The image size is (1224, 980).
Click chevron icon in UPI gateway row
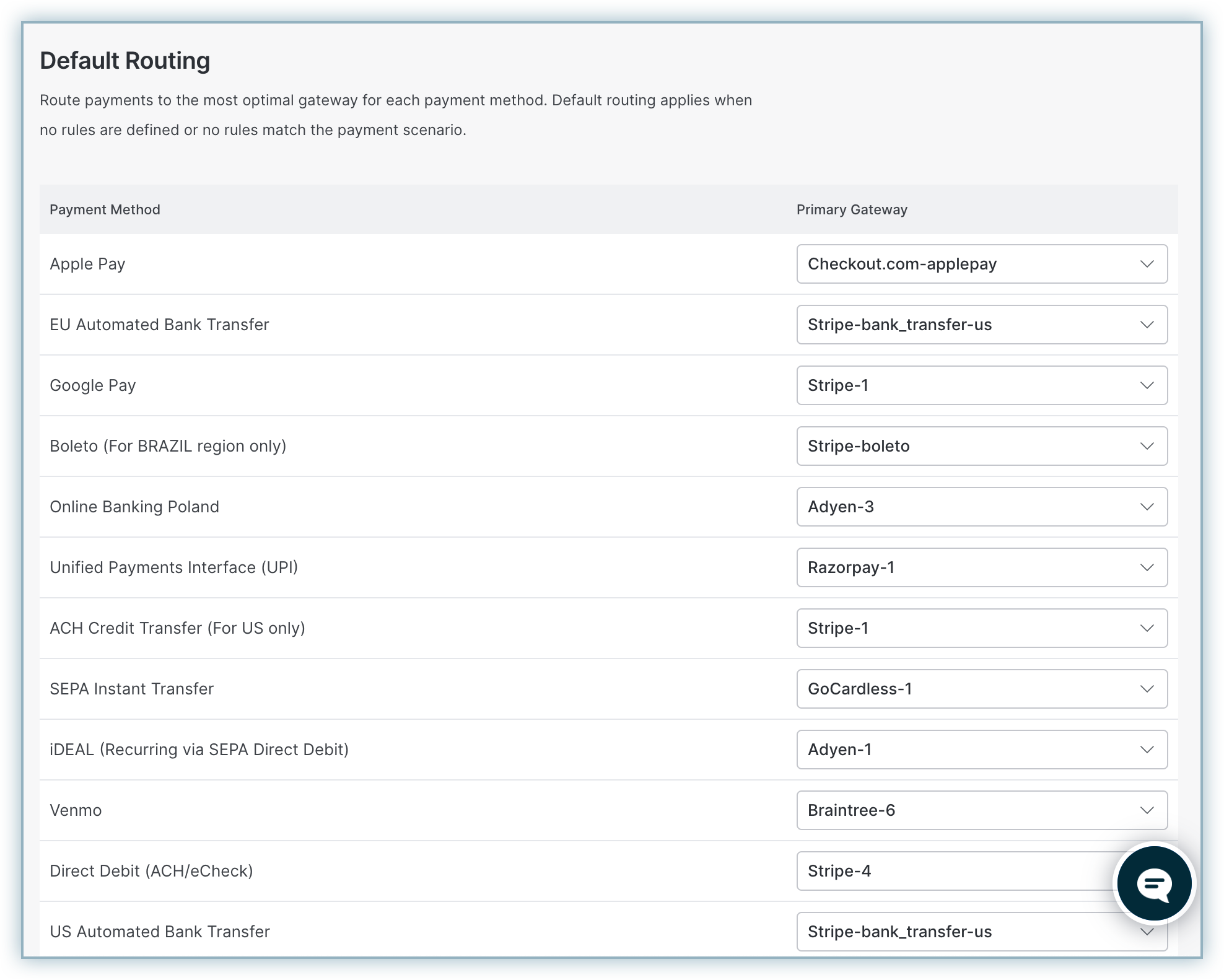coord(1147,567)
